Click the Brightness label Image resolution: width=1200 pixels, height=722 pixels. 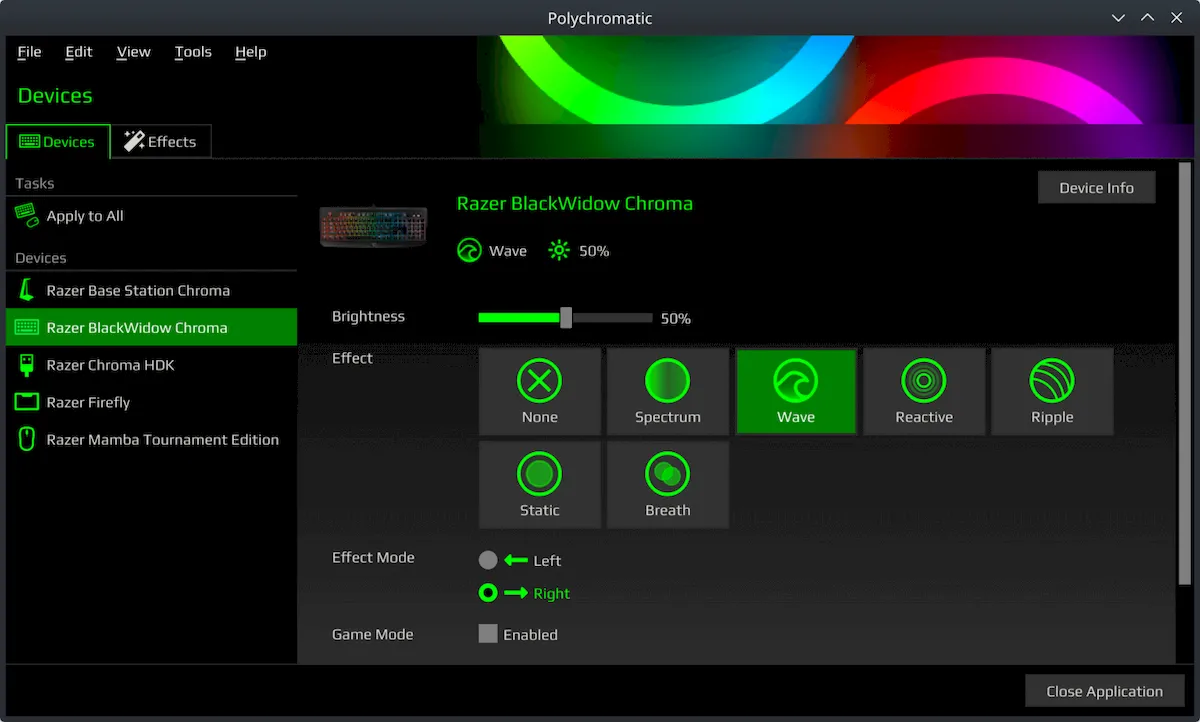(x=368, y=316)
